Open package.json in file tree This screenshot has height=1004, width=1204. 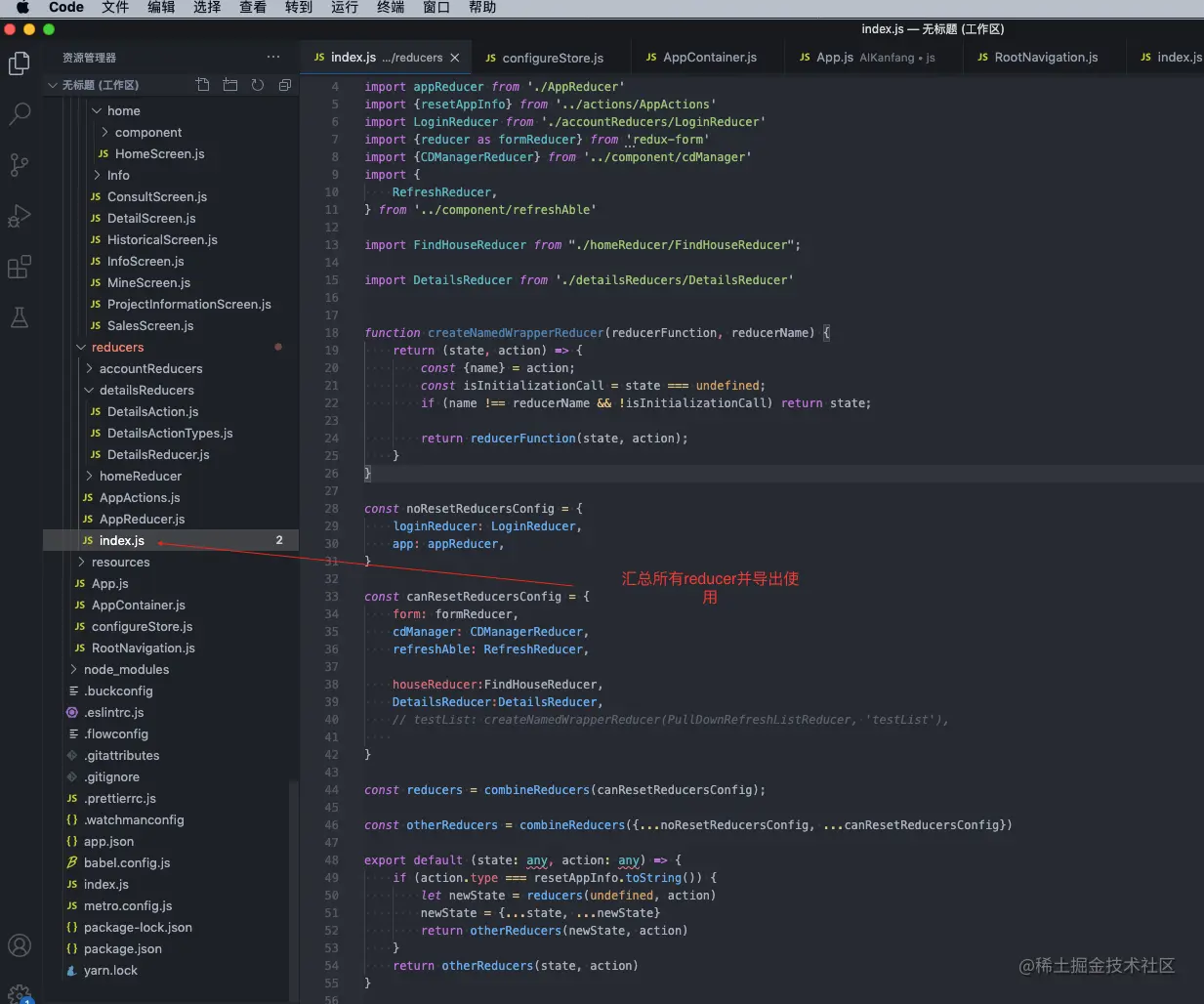(x=123, y=948)
